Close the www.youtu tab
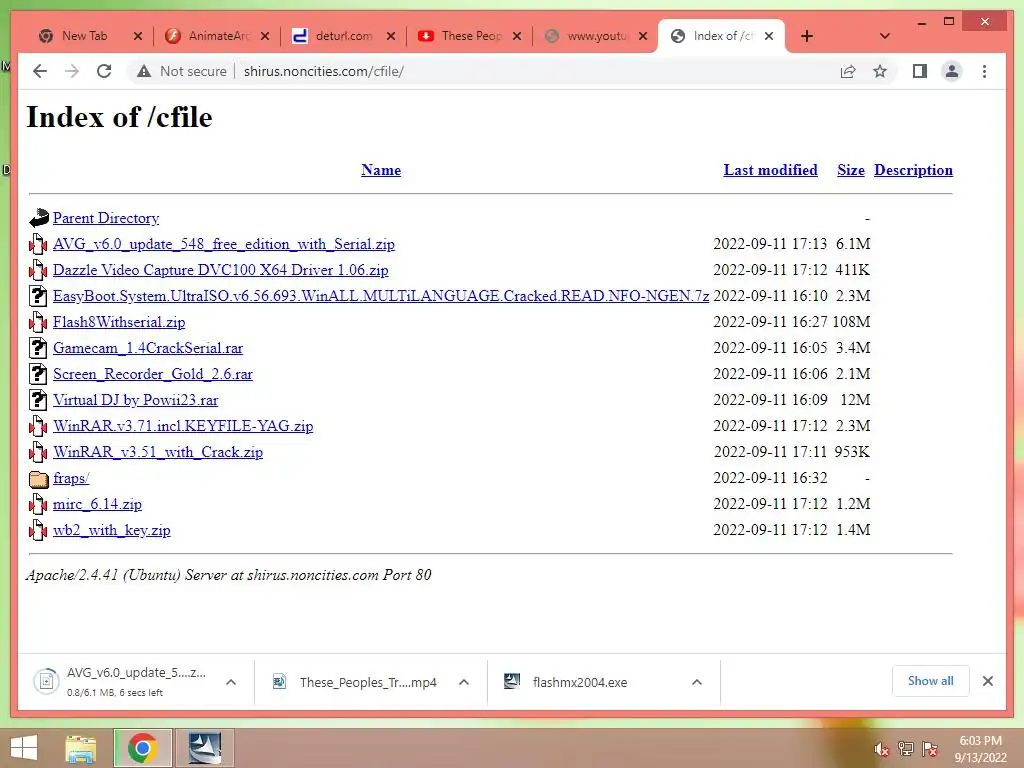 point(643,36)
